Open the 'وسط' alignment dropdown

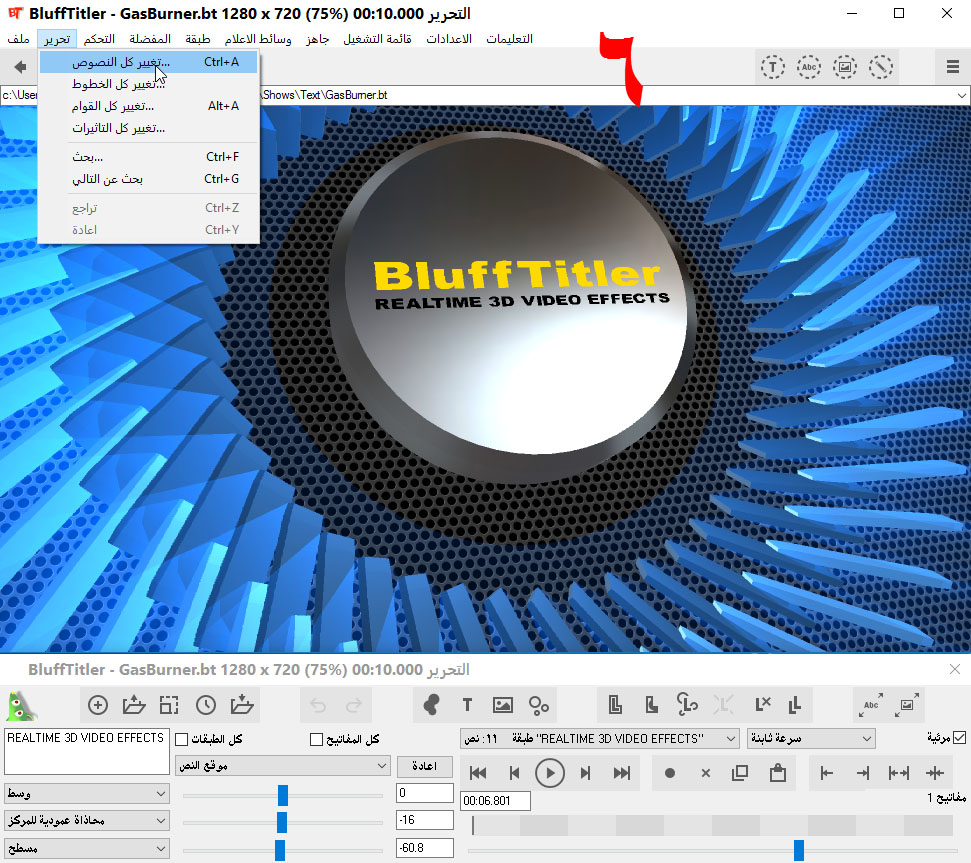click(87, 793)
